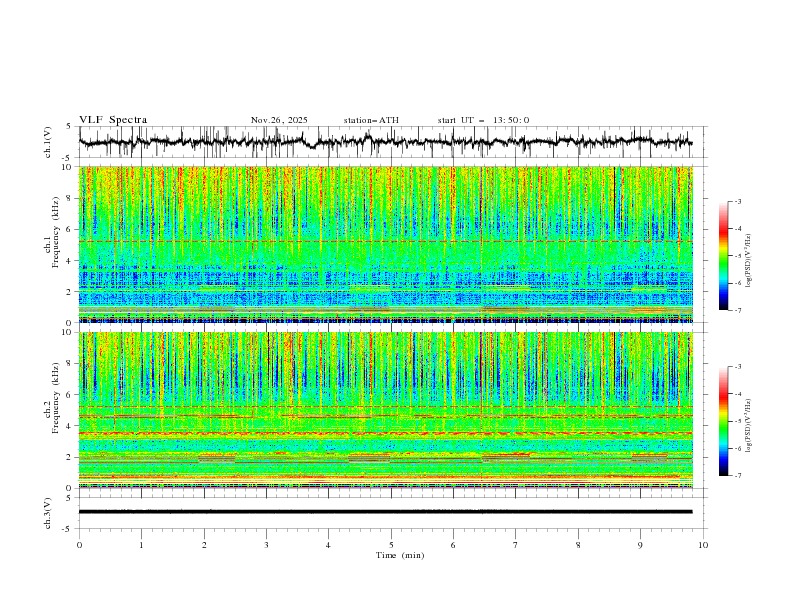The width and height of the screenshot is (792, 612).
Task: Click time-axis tick label "6"
Action: (453, 545)
